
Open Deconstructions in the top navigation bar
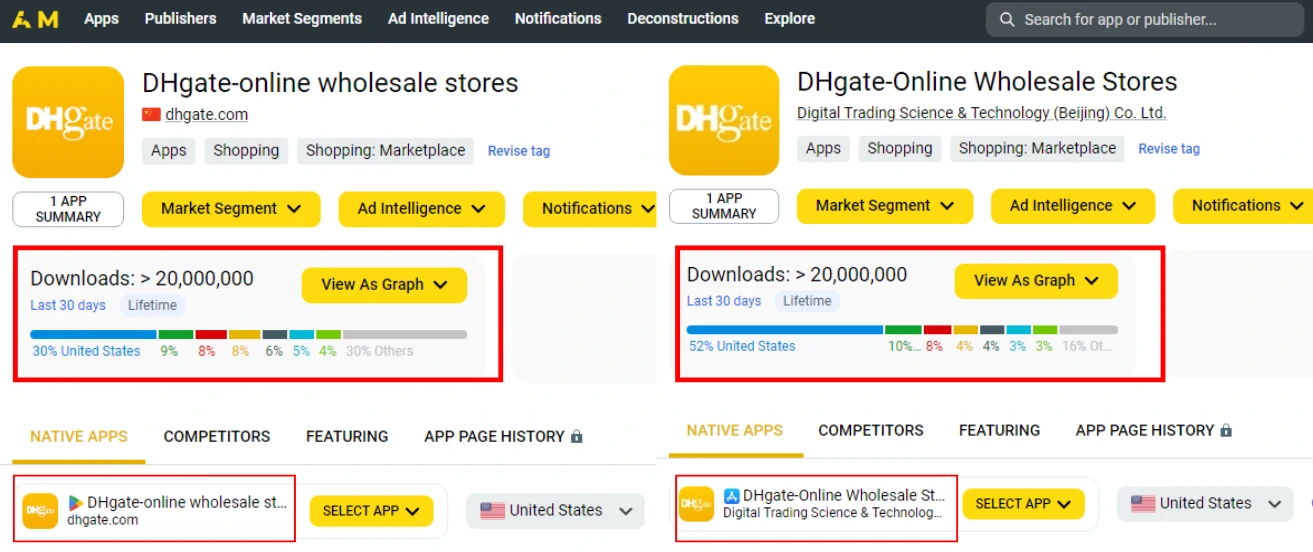pos(683,19)
